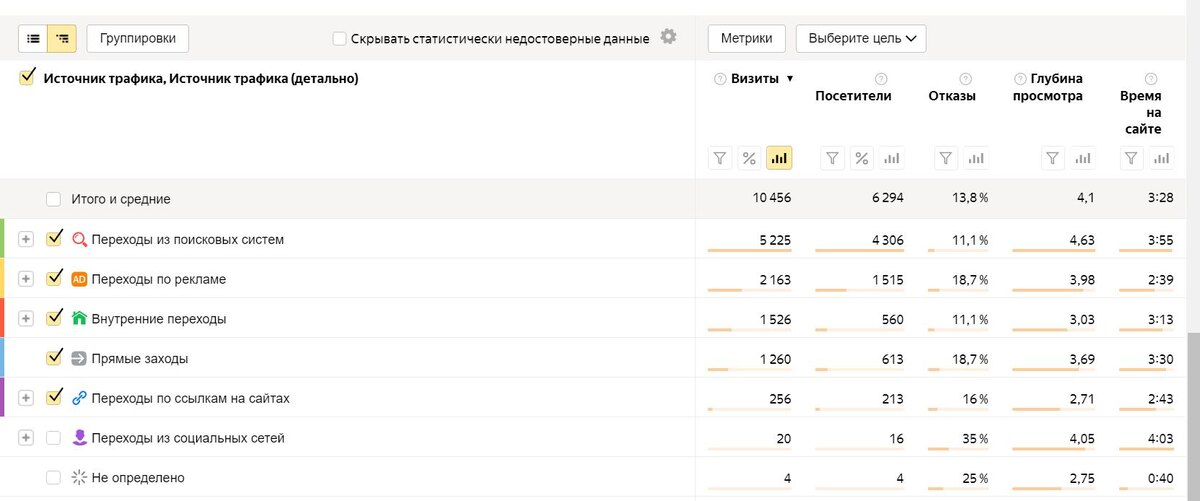
Task: Open Метрики button
Action: [x=746, y=39]
